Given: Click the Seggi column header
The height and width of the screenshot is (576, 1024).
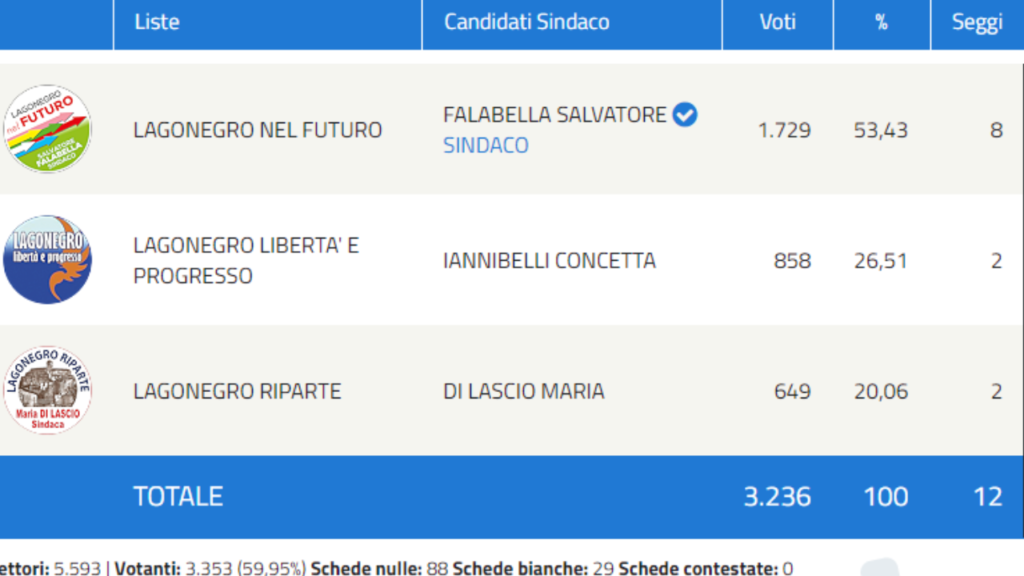Looking at the screenshot, I should coord(976,22).
